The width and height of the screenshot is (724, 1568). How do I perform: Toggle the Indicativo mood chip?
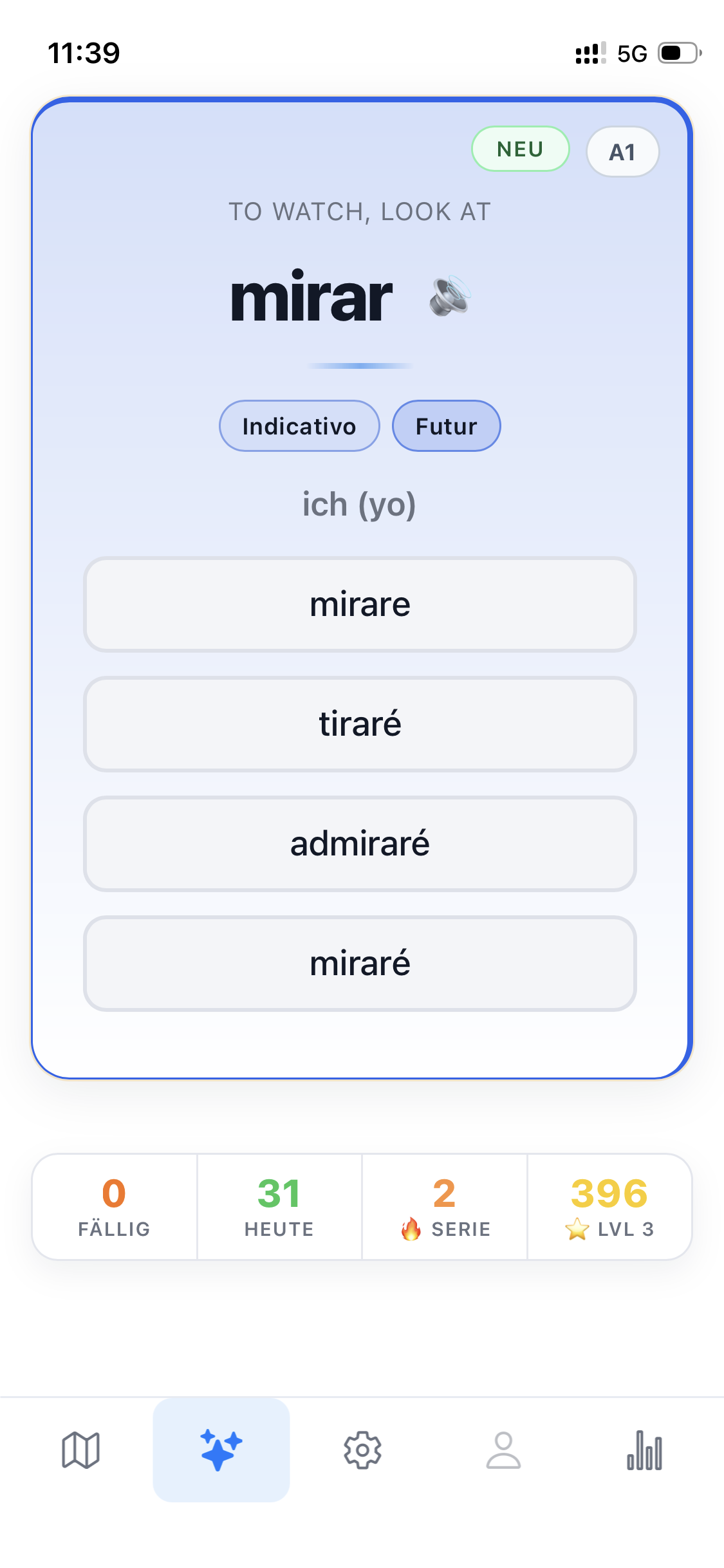click(299, 425)
